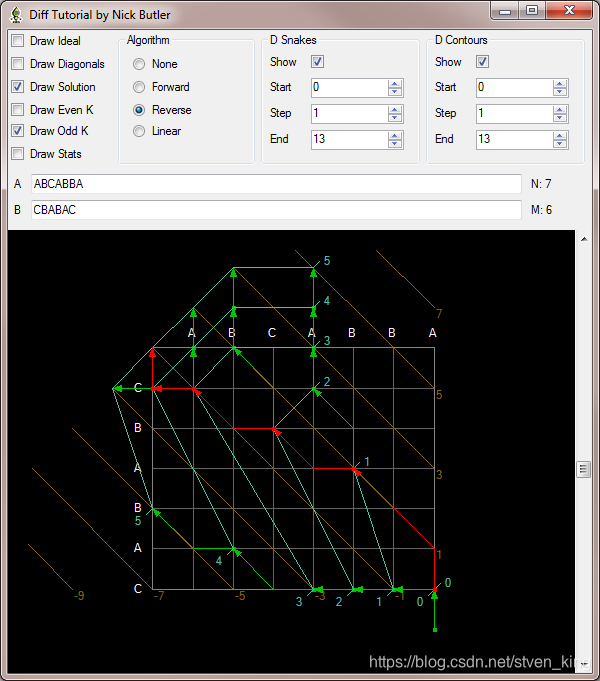Decrease the D Contours Start value
This screenshot has width=600, height=681.
tap(560, 92)
